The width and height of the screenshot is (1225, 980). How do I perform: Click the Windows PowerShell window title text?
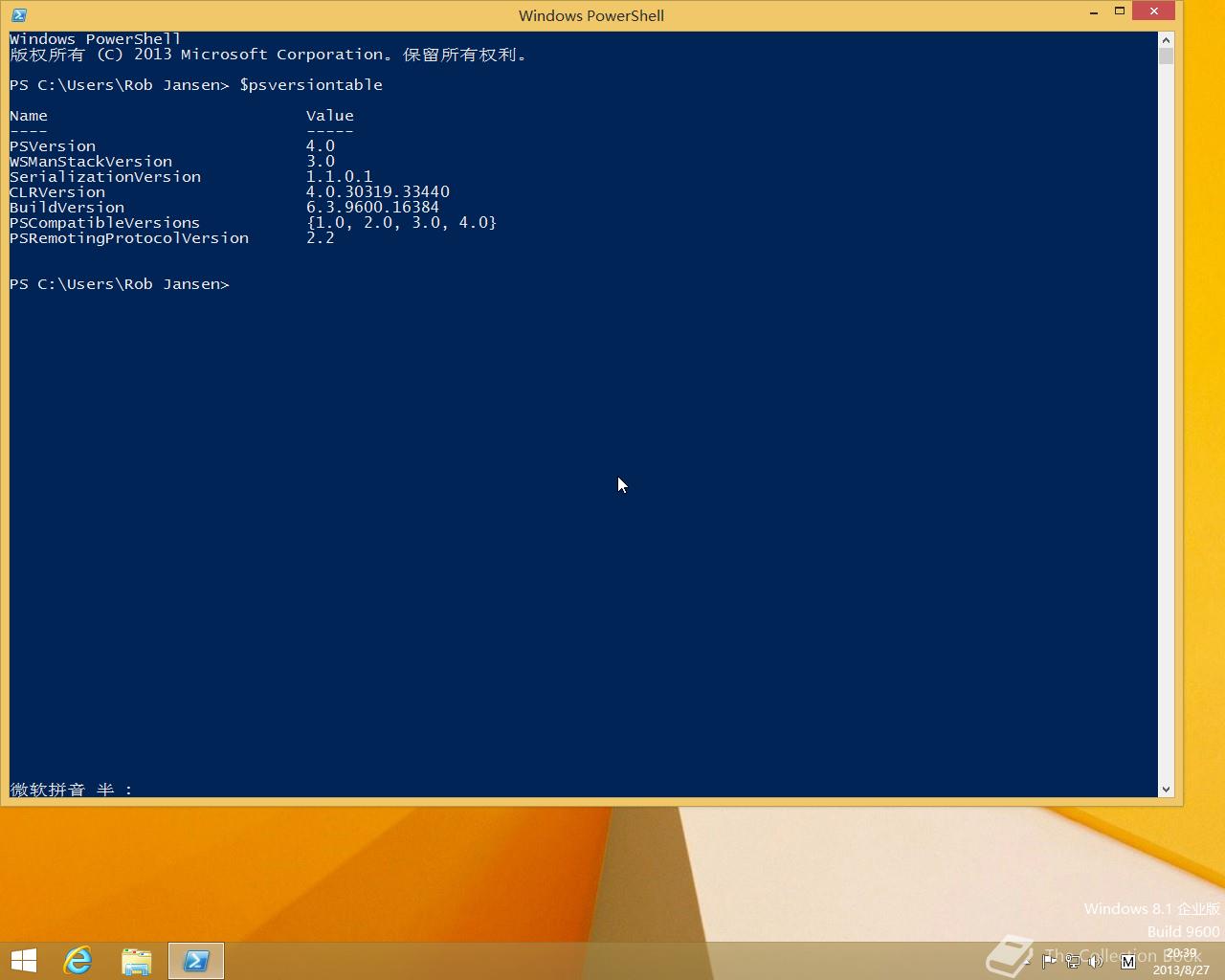(x=591, y=15)
